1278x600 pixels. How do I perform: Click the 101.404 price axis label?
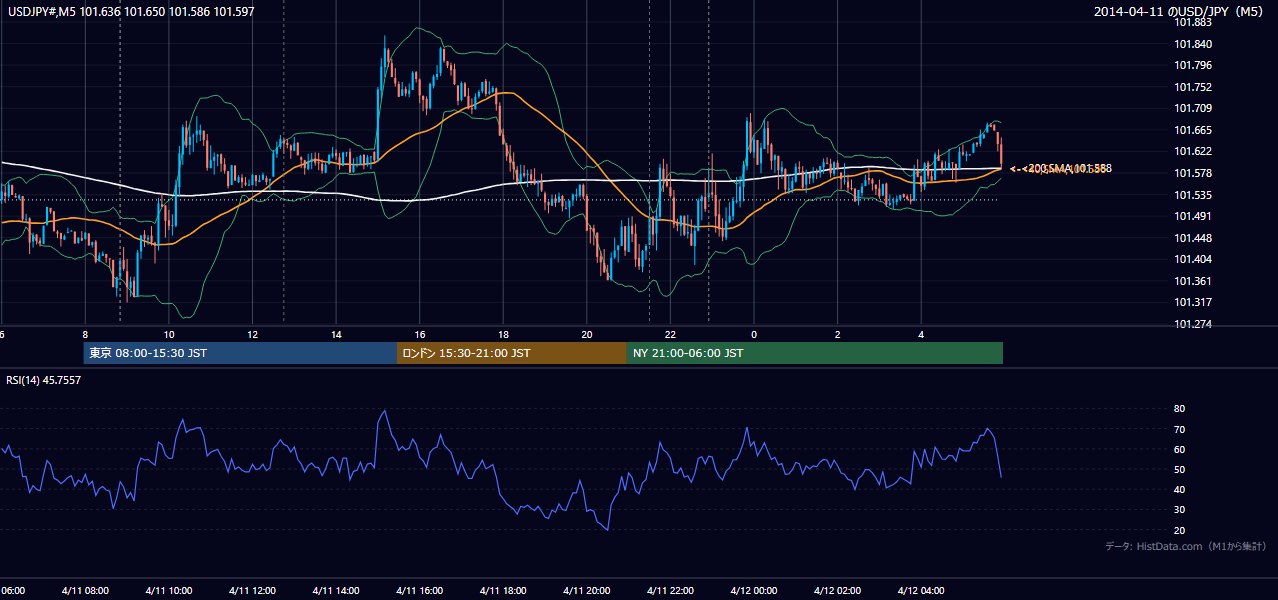[x=1194, y=259]
